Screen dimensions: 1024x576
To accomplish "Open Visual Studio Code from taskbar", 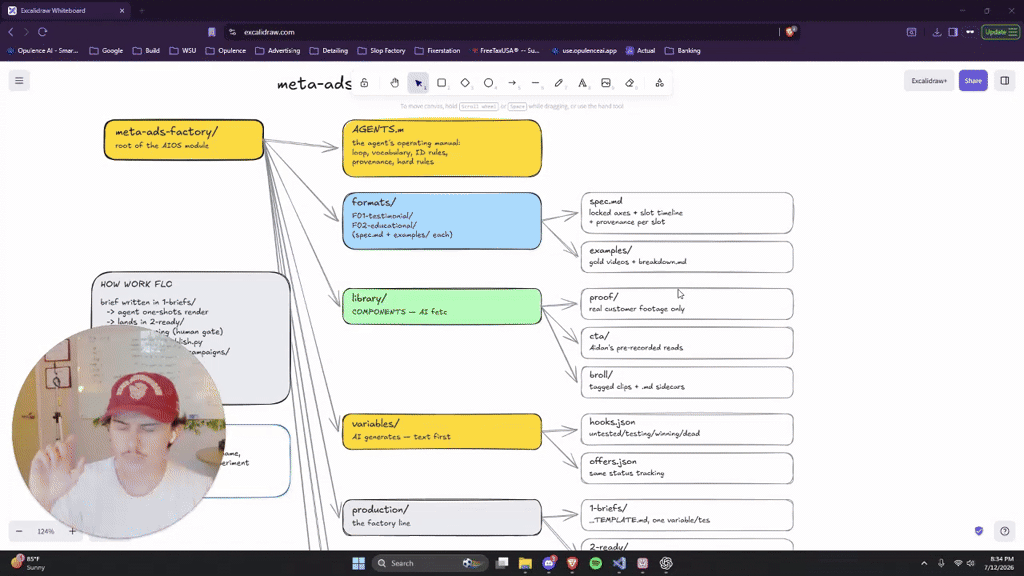I will click(619, 563).
